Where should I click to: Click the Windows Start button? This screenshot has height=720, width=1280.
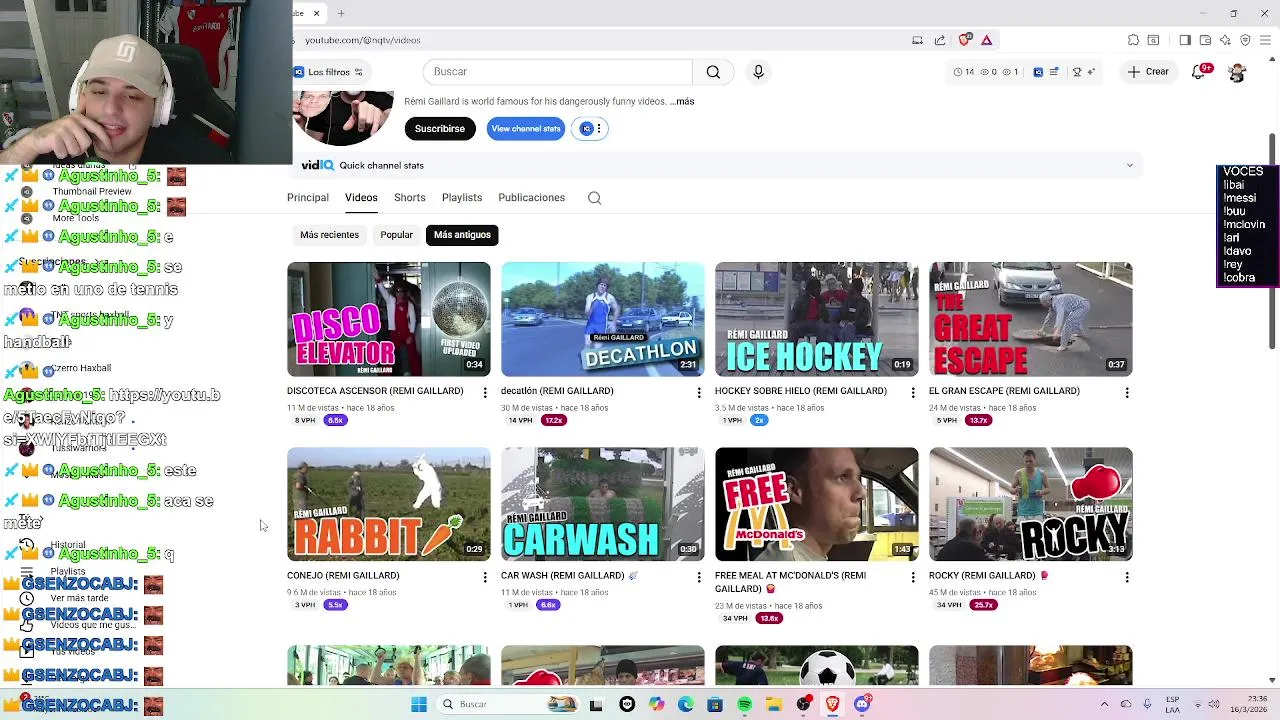click(x=419, y=704)
